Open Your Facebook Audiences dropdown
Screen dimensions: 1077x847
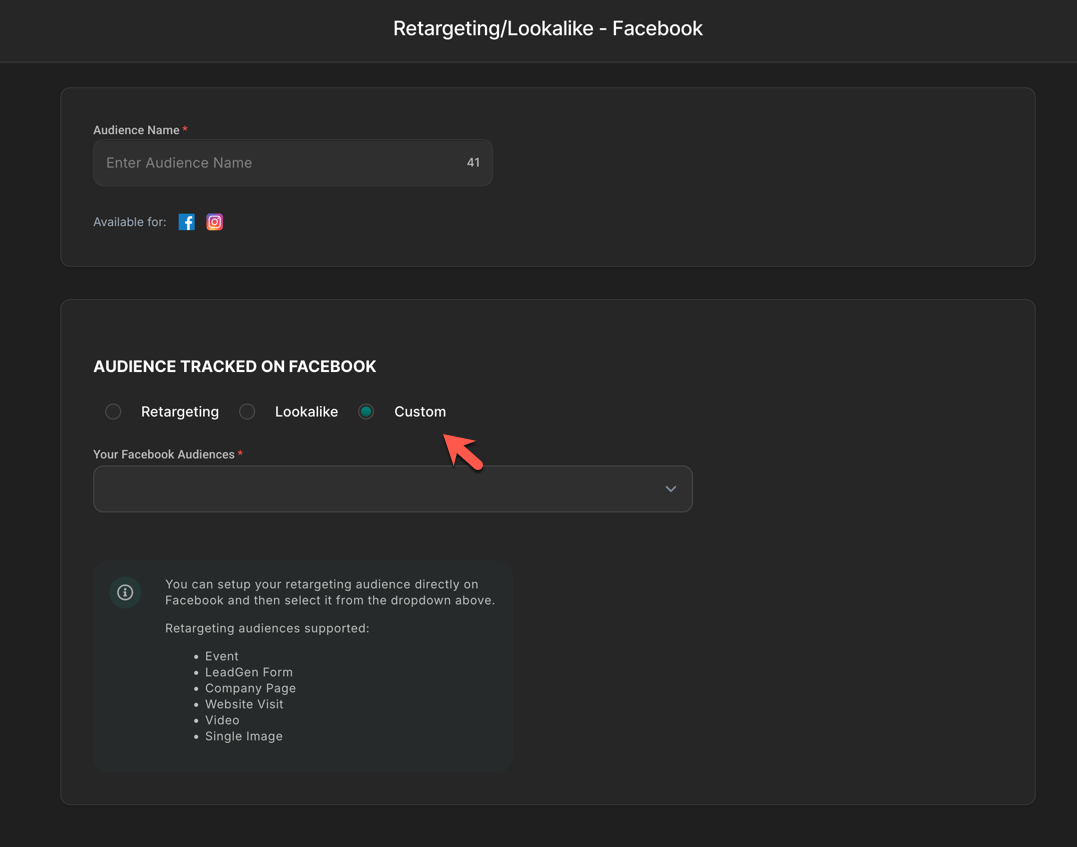click(x=380, y=489)
